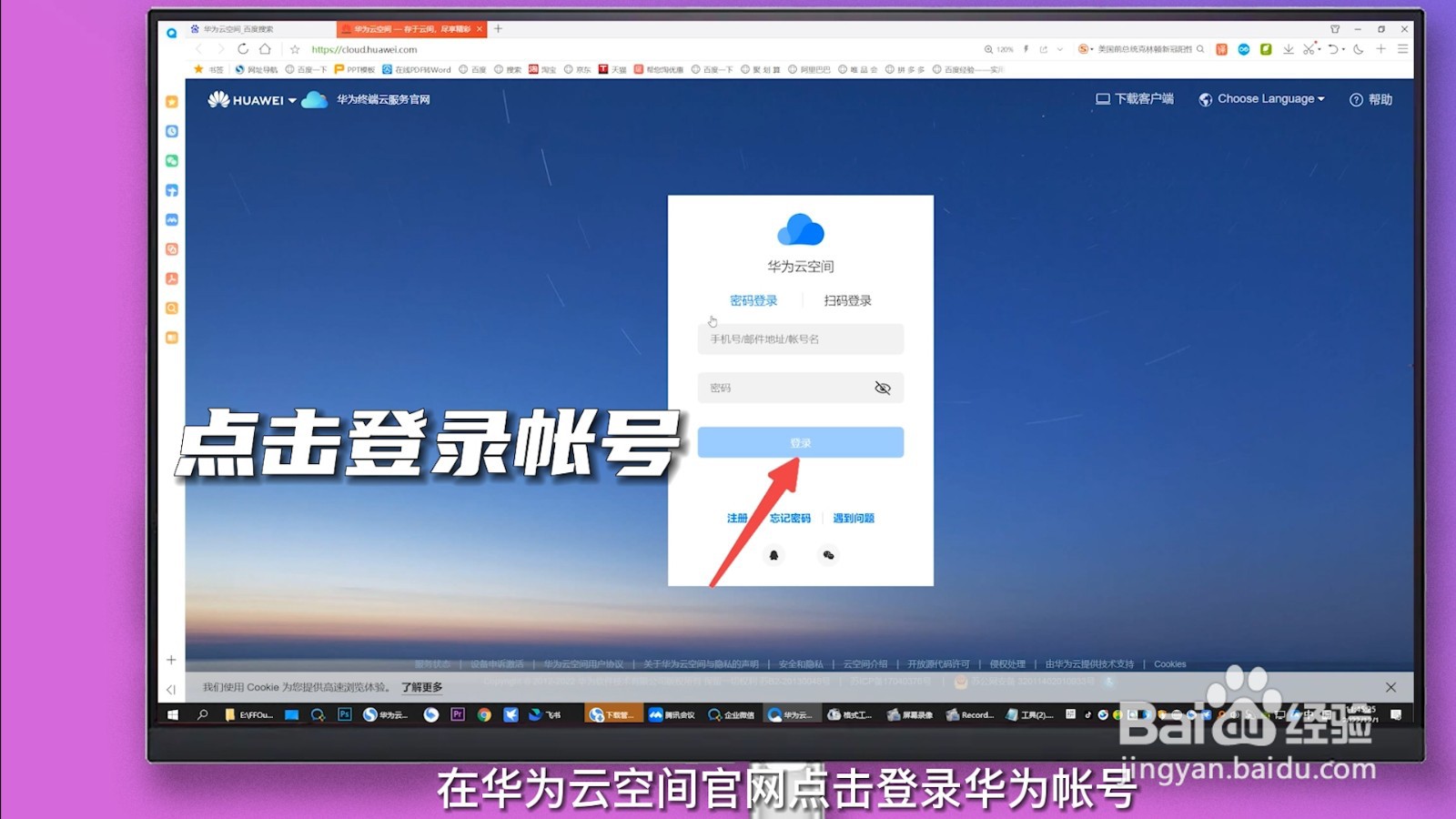Open the 阿里巴巴 bookmark
The height and width of the screenshot is (819, 1456).
tap(809, 69)
